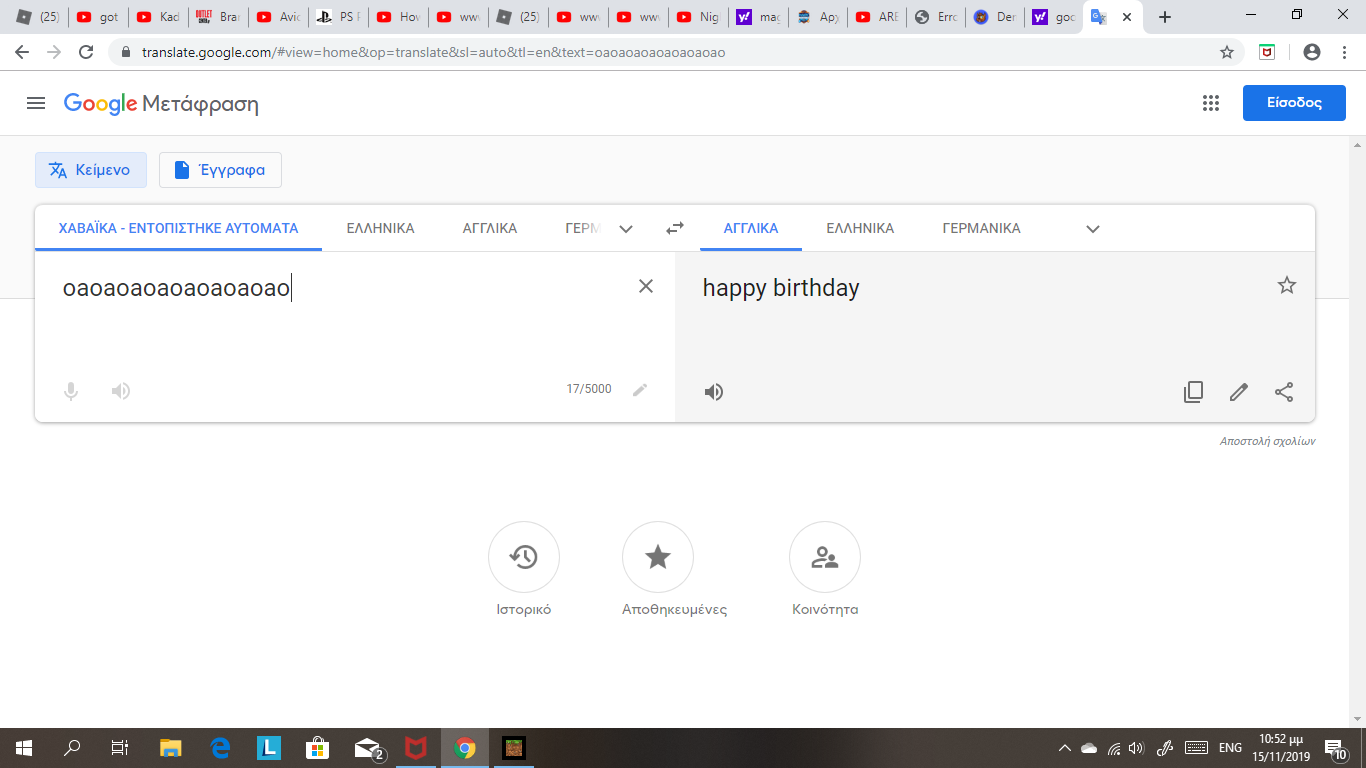Open the Windows Start menu
The width and height of the screenshot is (1366, 768).
pos(24,747)
